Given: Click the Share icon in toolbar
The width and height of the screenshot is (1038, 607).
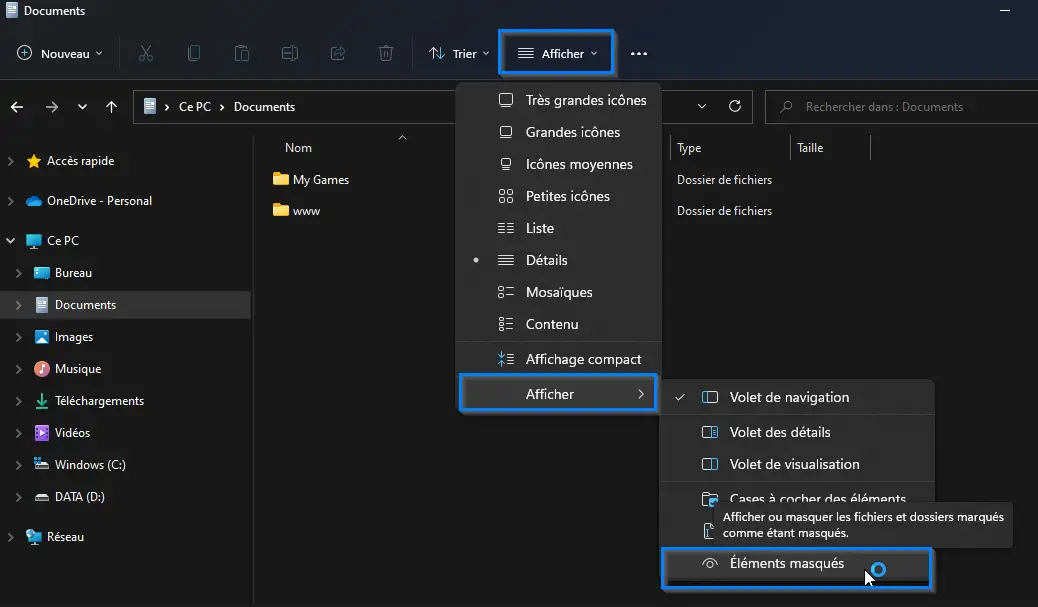Looking at the screenshot, I should 338,54.
